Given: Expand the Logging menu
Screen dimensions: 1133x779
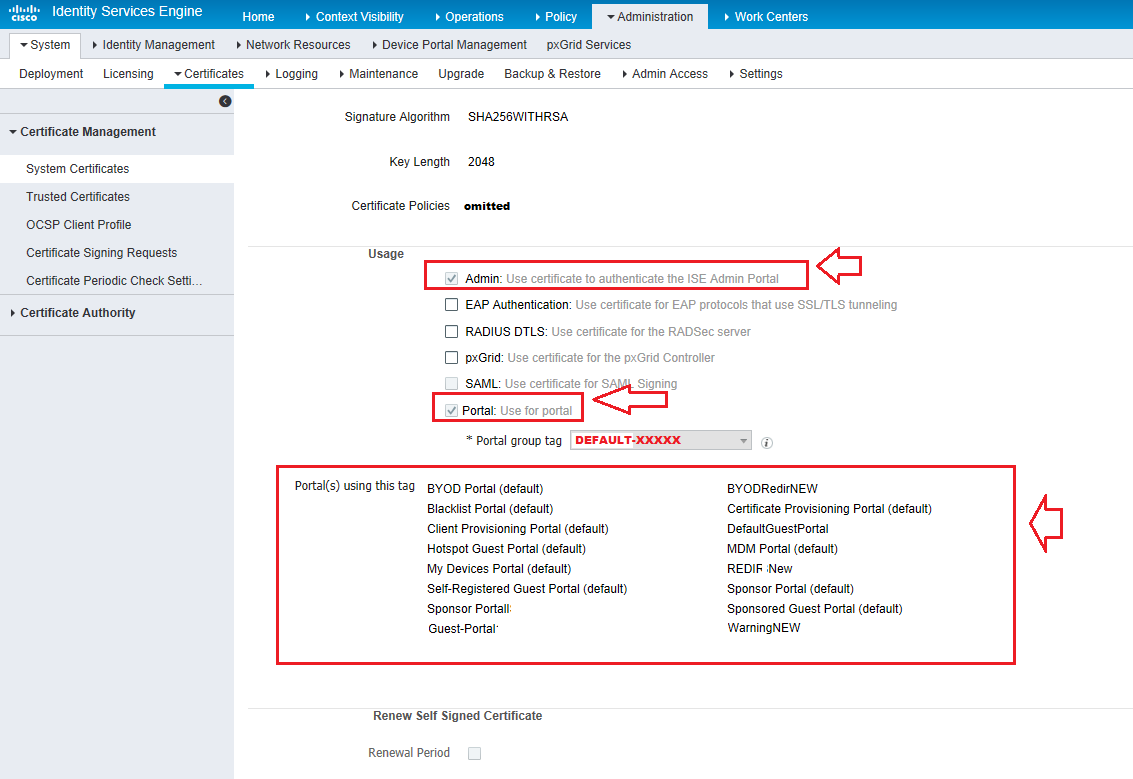Looking at the screenshot, I should (291, 74).
